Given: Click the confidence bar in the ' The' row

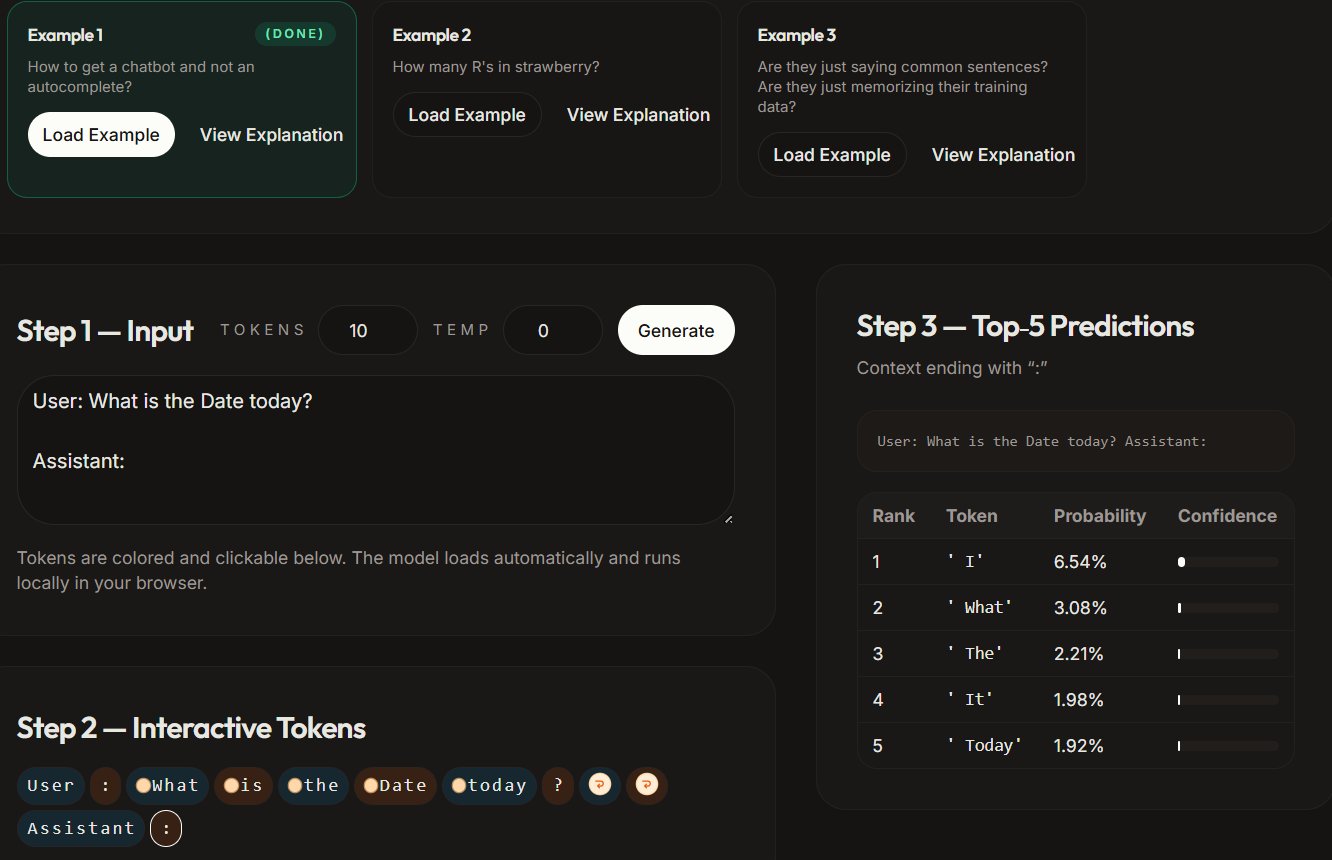Looking at the screenshot, I should coord(1228,654).
